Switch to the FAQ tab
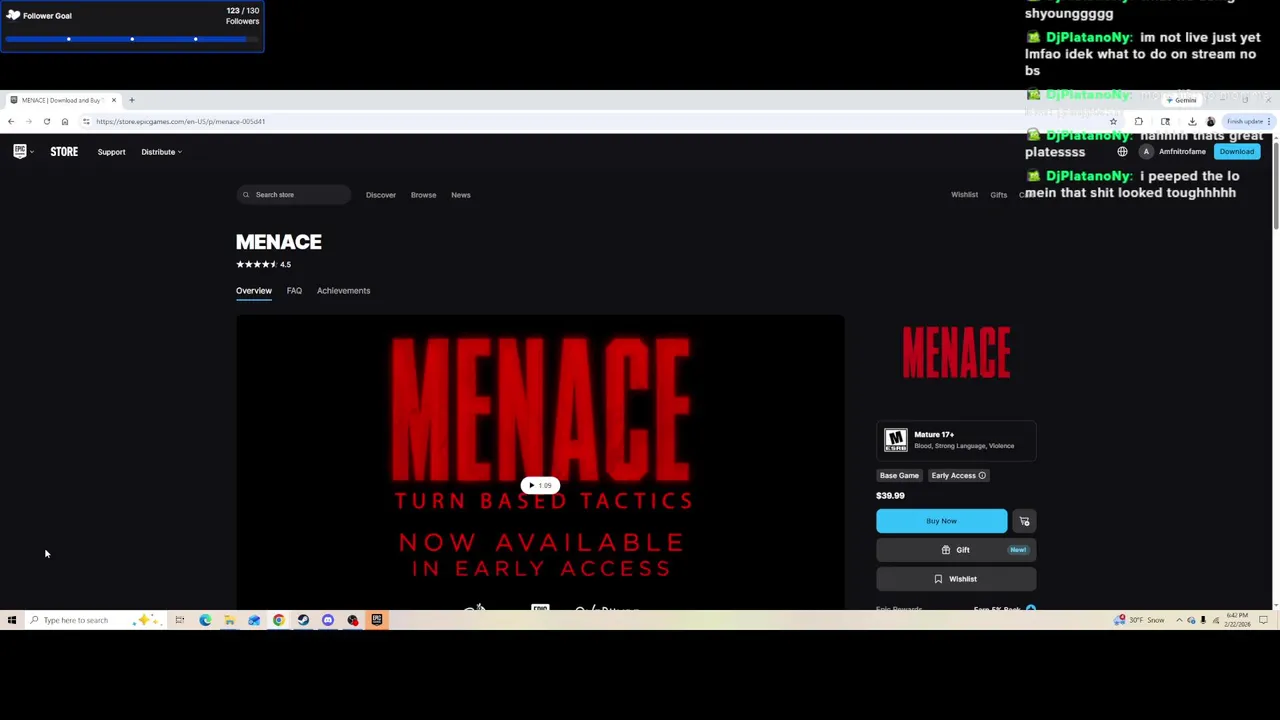This screenshot has width=1280, height=720. click(x=294, y=291)
